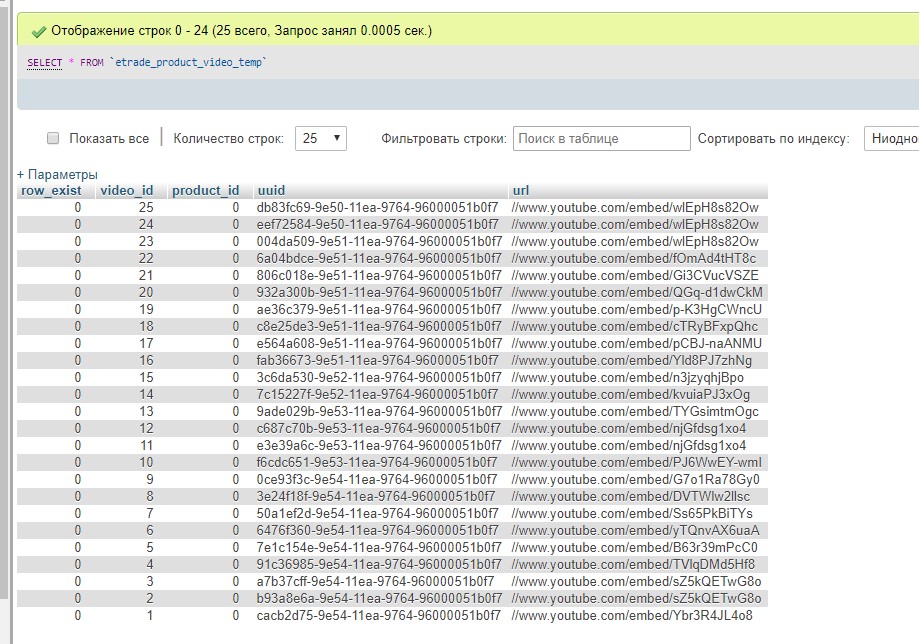
Task: Click the status text 'Отображение строк 0 - 24'
Action: (130, 30)
